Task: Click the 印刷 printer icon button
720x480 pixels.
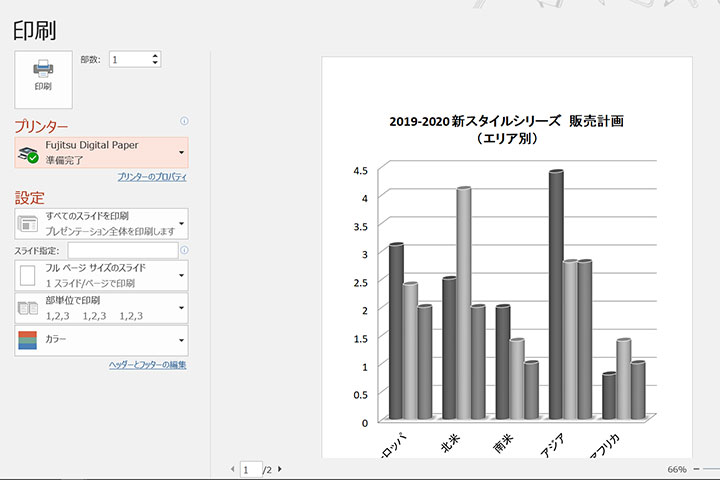Action: pos(43,78)
